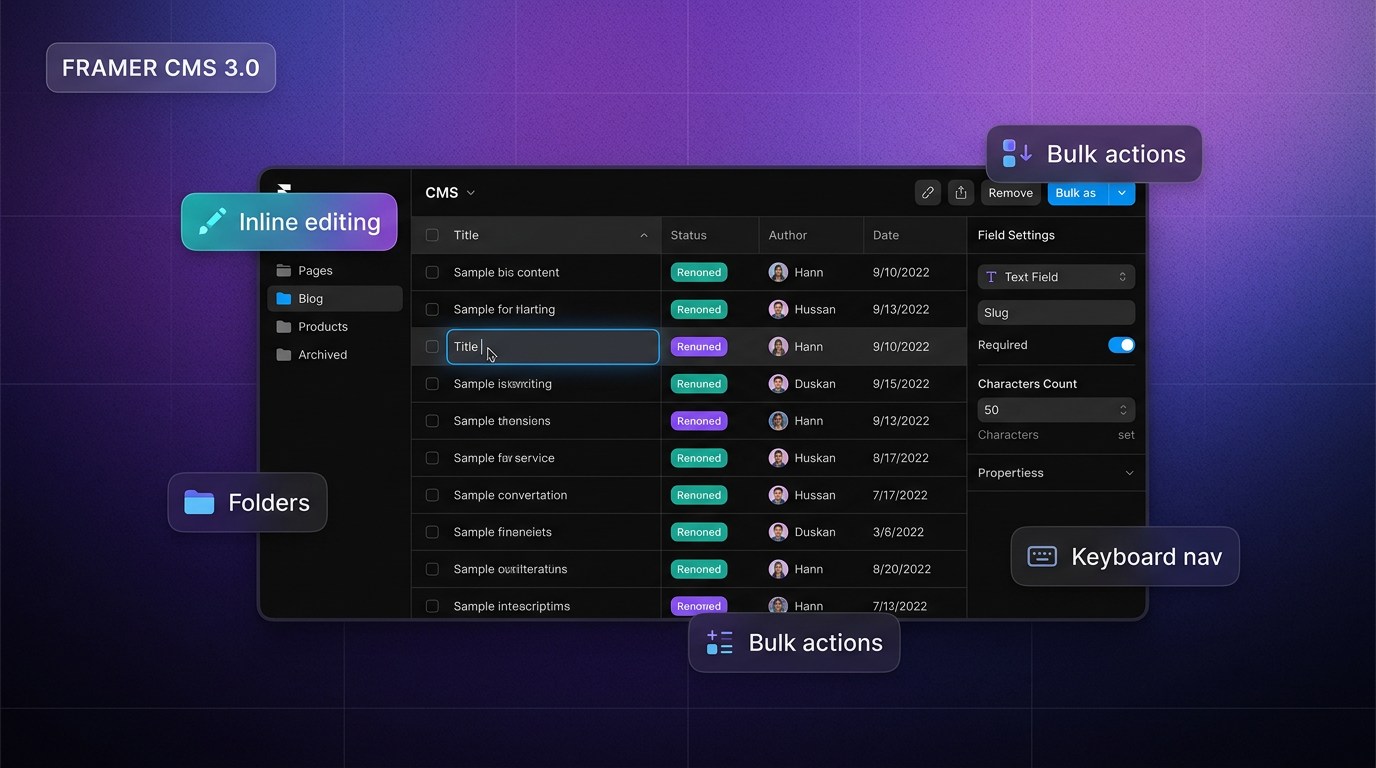
Task: Open the Blog folder in the sidebar
Action: 335,299
